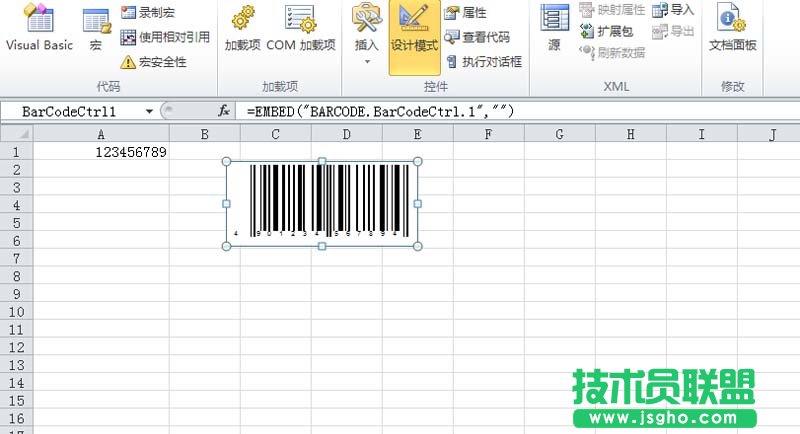
Task: Click barcode bottom-center resize handle
Action: pyautogui.click(x=322, y=246)
